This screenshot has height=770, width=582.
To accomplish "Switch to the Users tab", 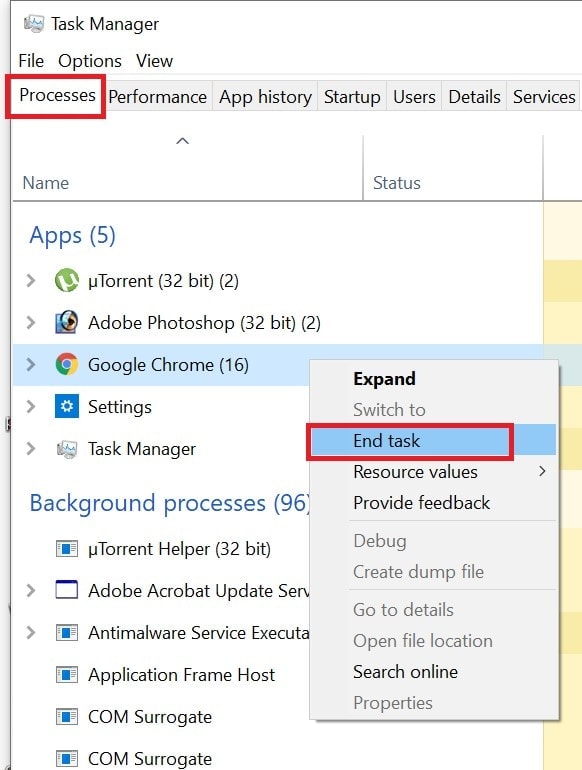I will click(x=414, y=97).
